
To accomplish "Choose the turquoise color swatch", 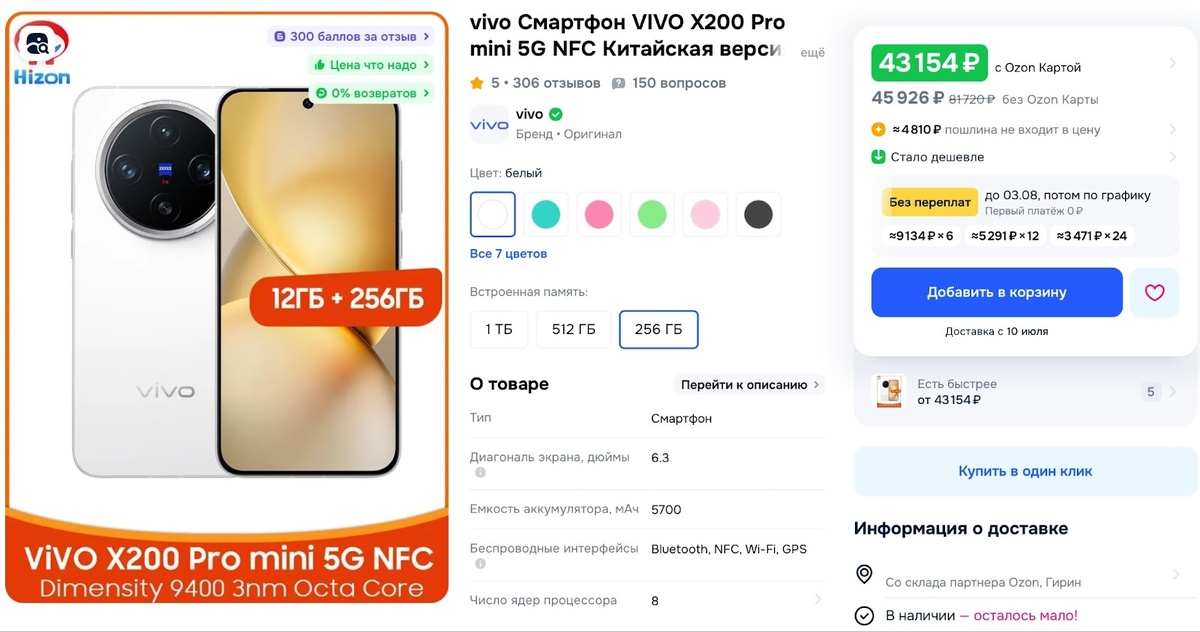I will 546,214.
